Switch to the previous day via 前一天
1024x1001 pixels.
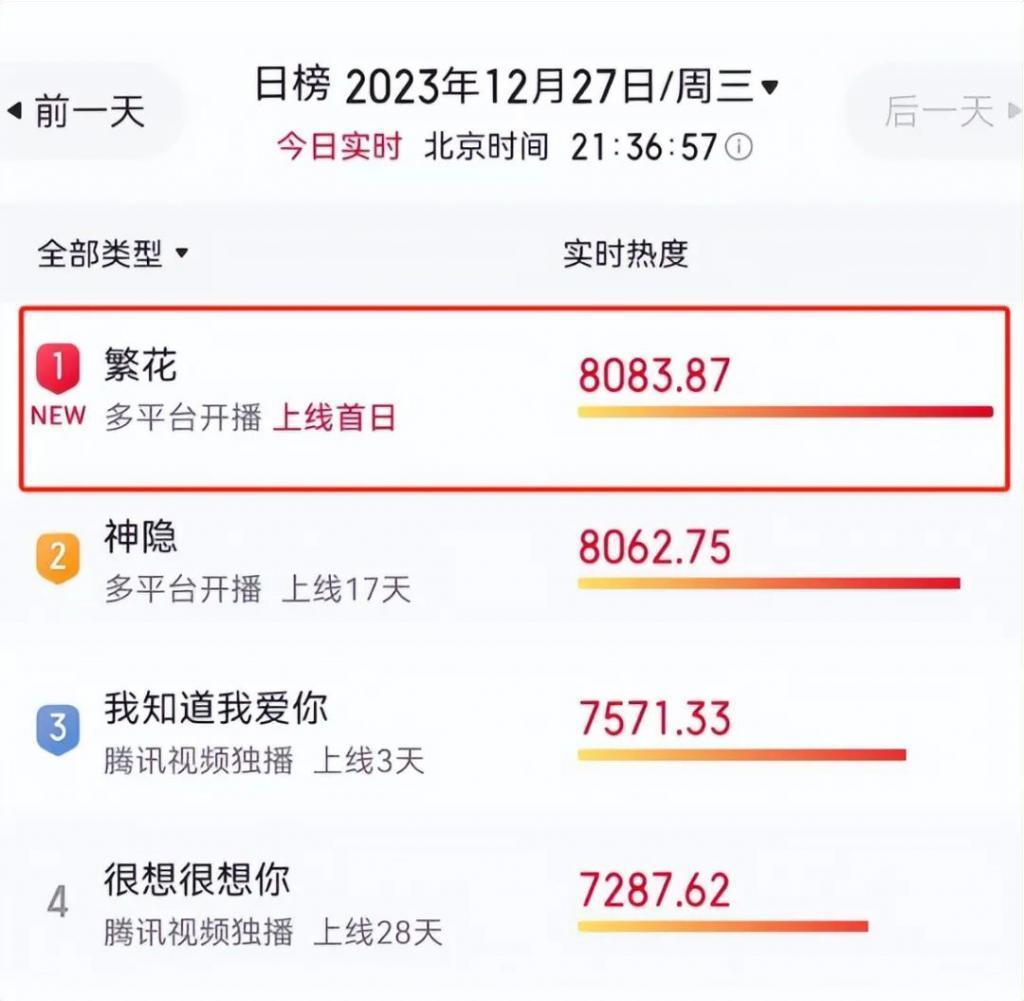click(90, 112)
